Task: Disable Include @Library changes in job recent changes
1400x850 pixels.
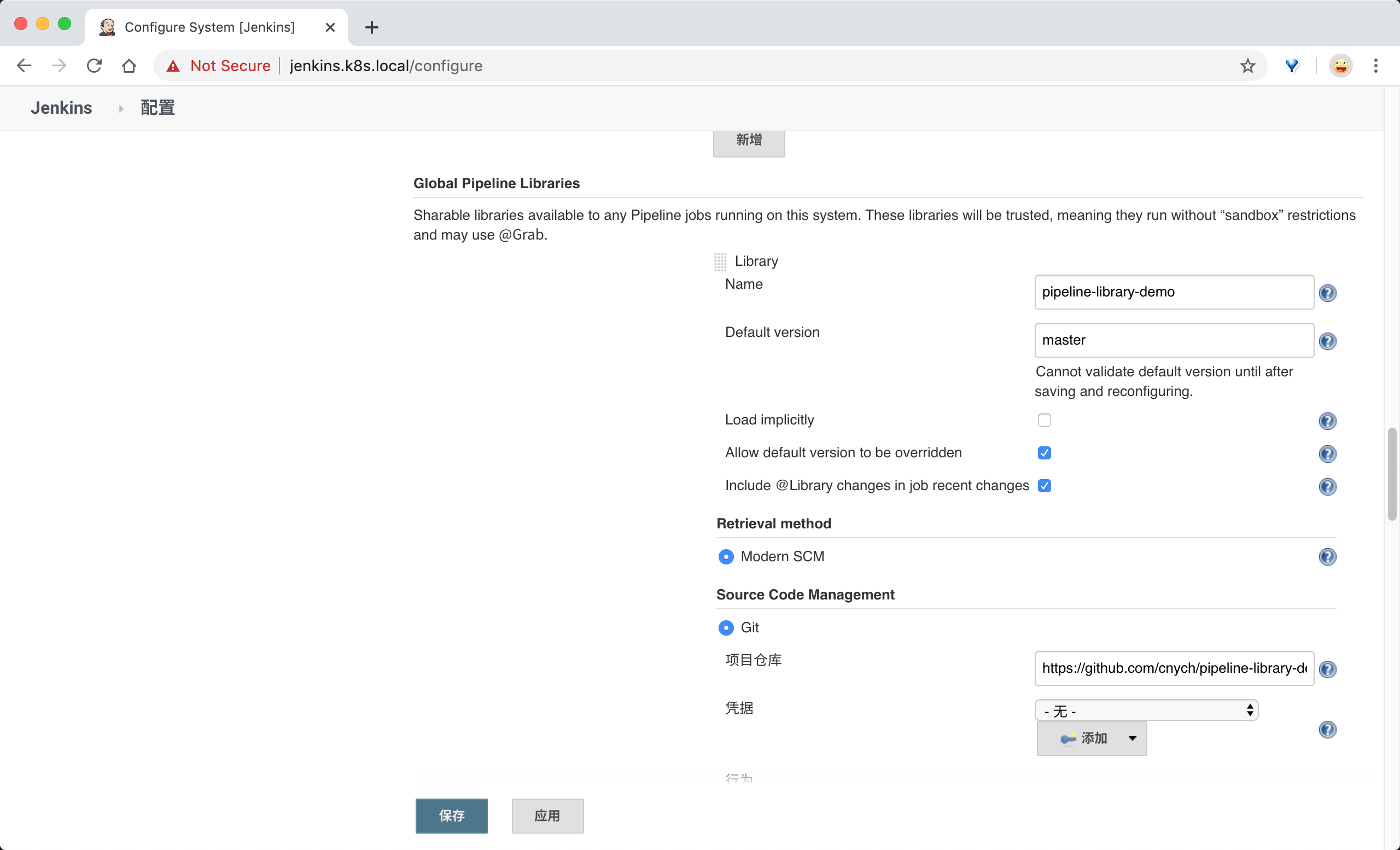Action: (x=1045, y=486)
